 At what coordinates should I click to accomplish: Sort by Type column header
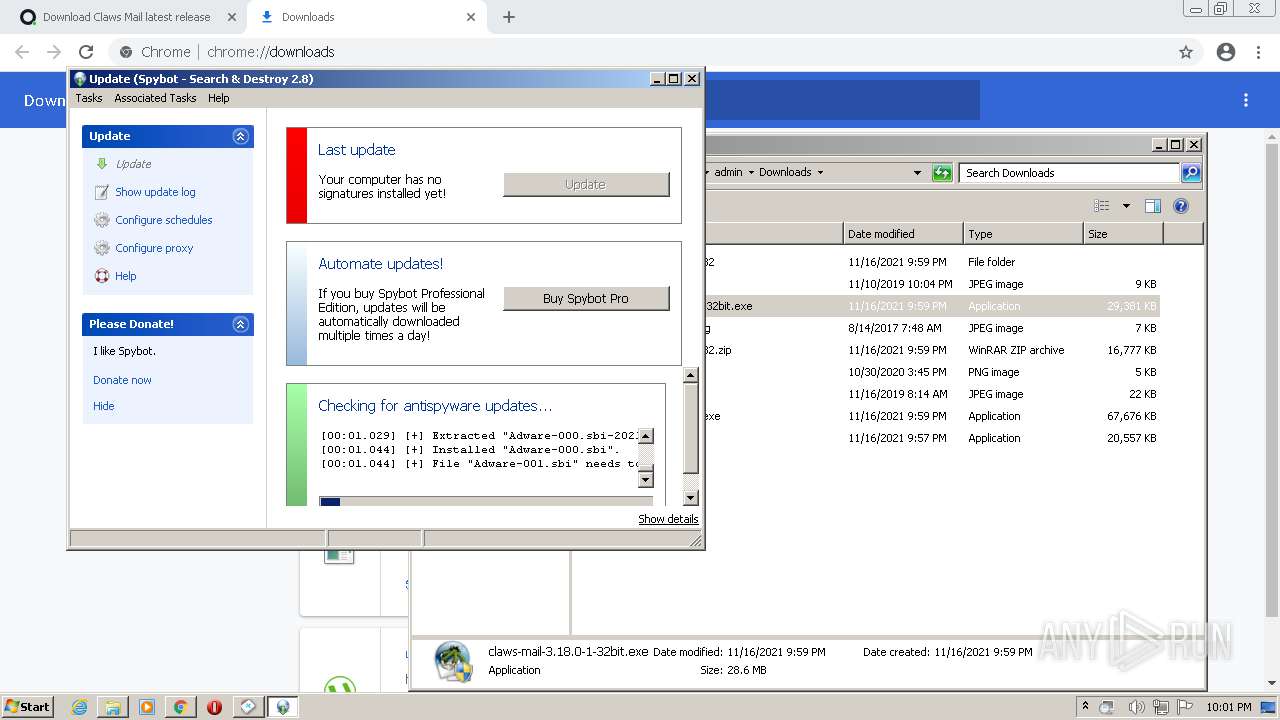tap(1023, 234)
